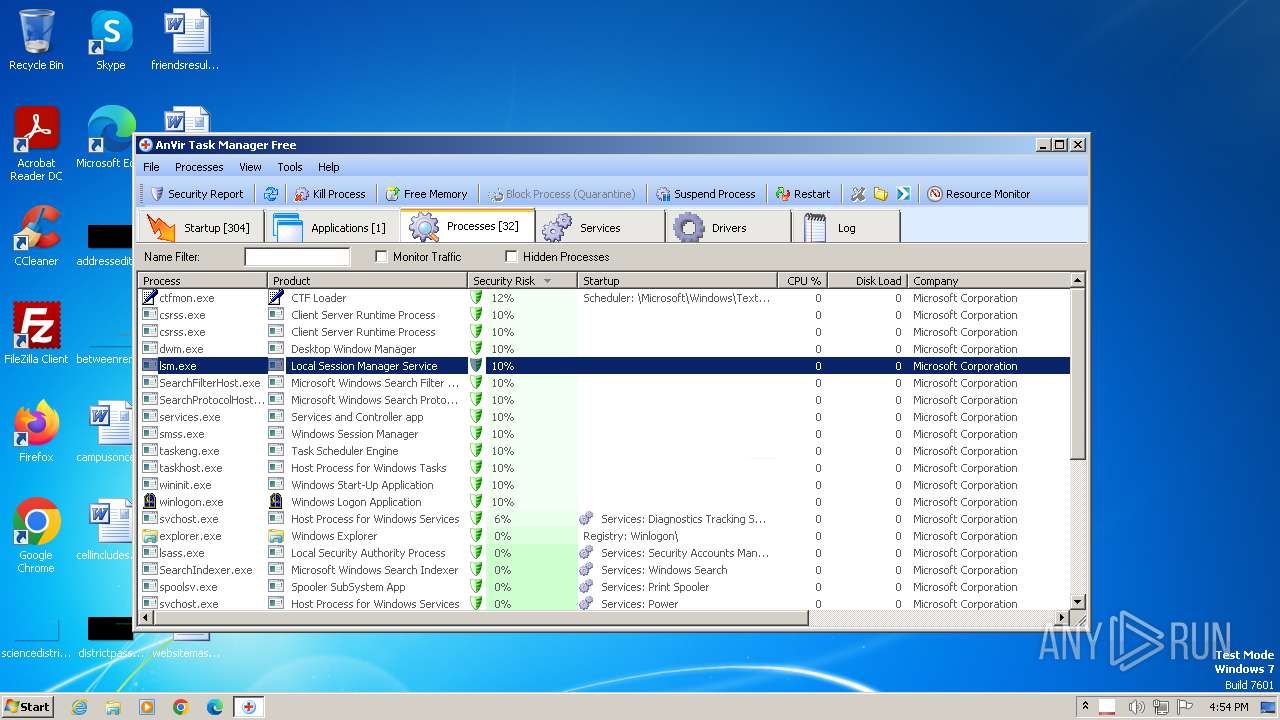1280x720 pixels.
Task: Open the Log tab
Action: point(845,227)
